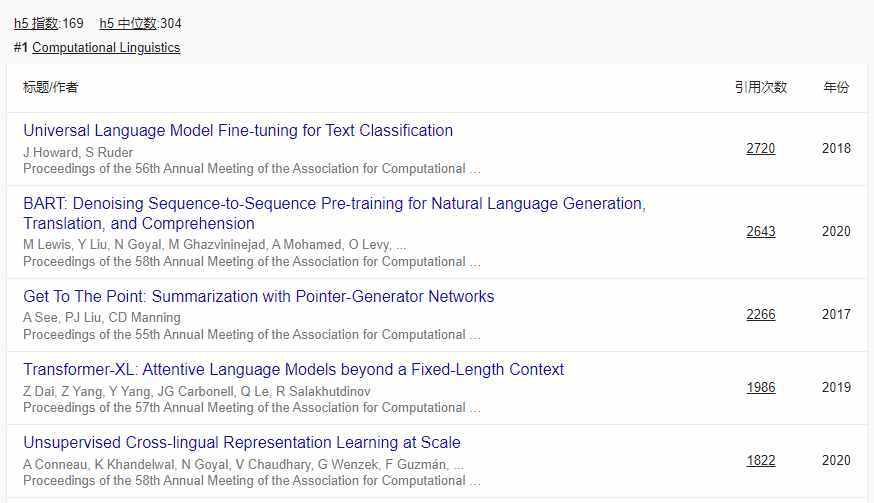Open Universal Language Model Fine-tuning paper
The height and width of the screenshot is (503, 874).
238,130
